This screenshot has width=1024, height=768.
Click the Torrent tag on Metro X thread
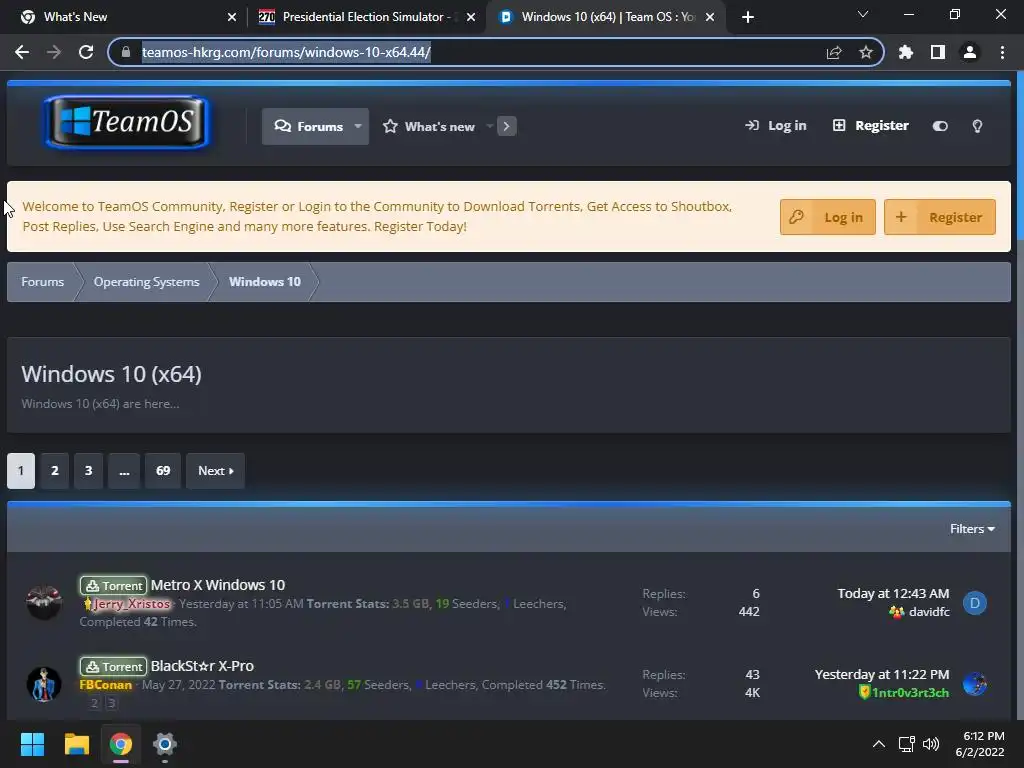114,585
